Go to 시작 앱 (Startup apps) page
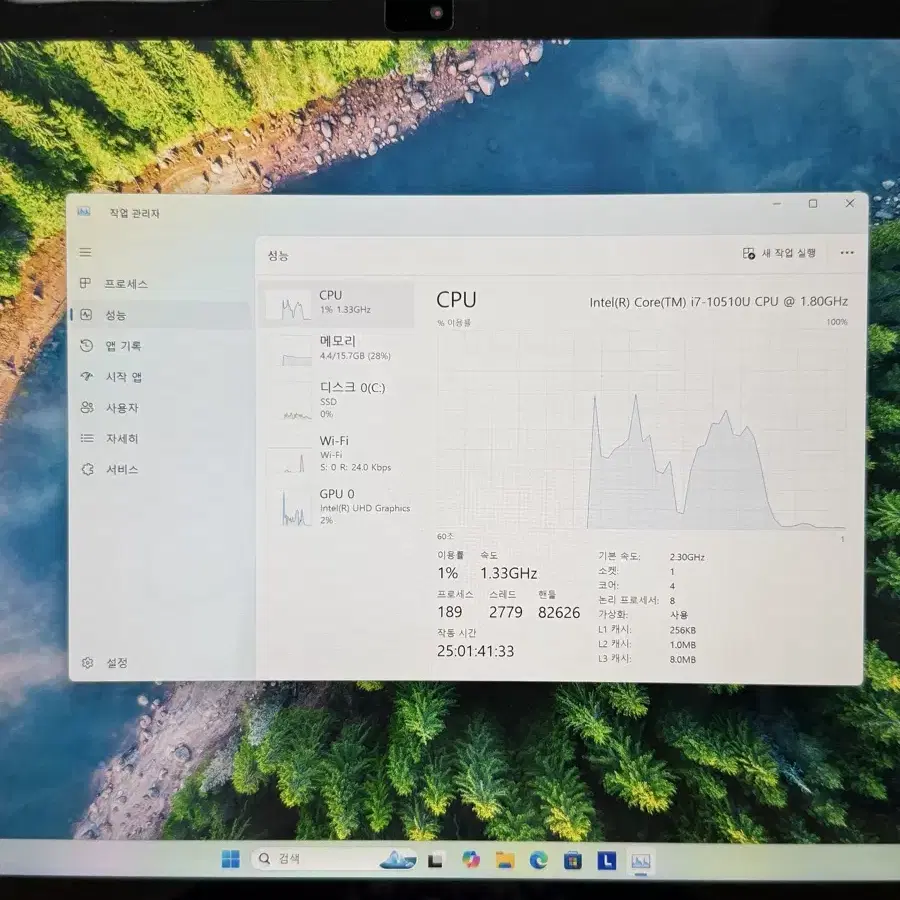 [161, 377]
